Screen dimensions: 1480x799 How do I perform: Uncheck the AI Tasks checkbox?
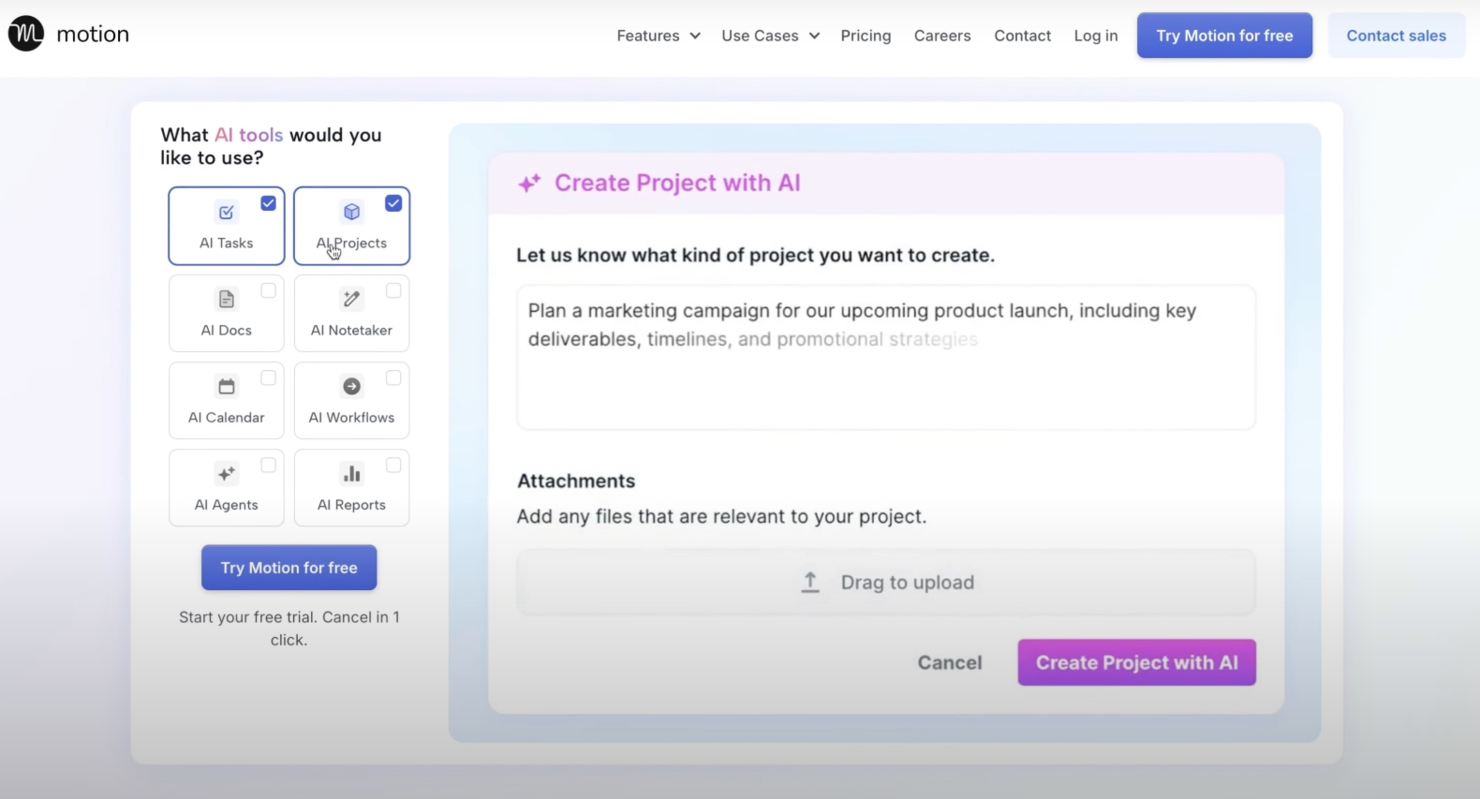268,203
